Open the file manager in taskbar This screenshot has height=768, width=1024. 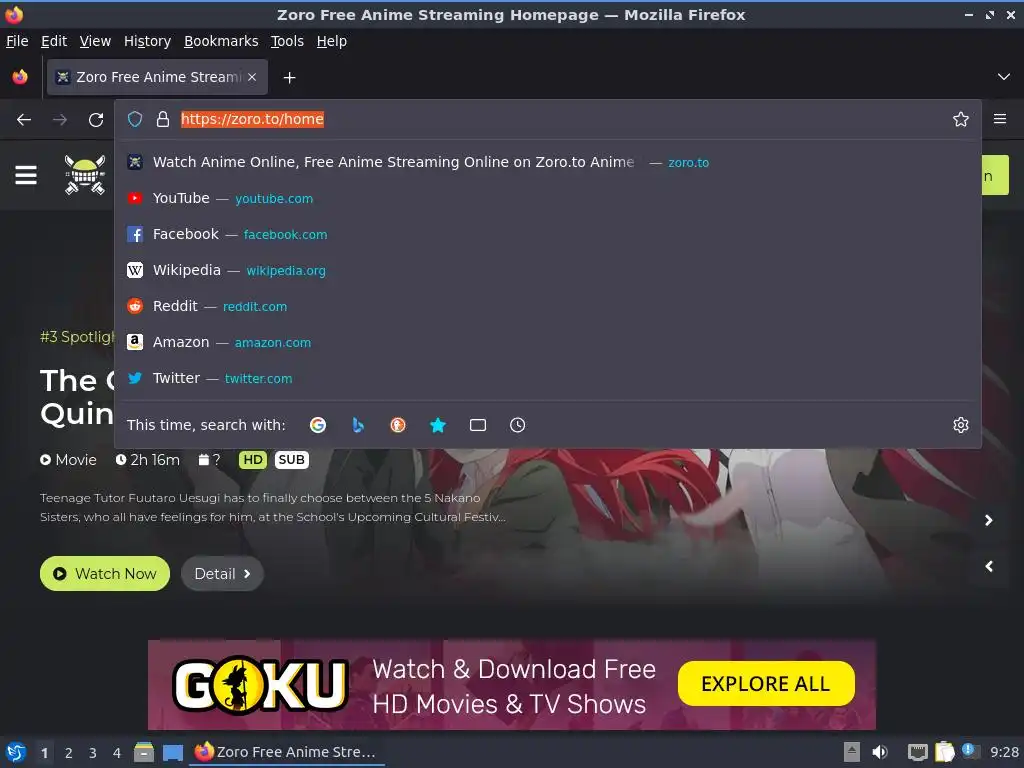(144, 752)
